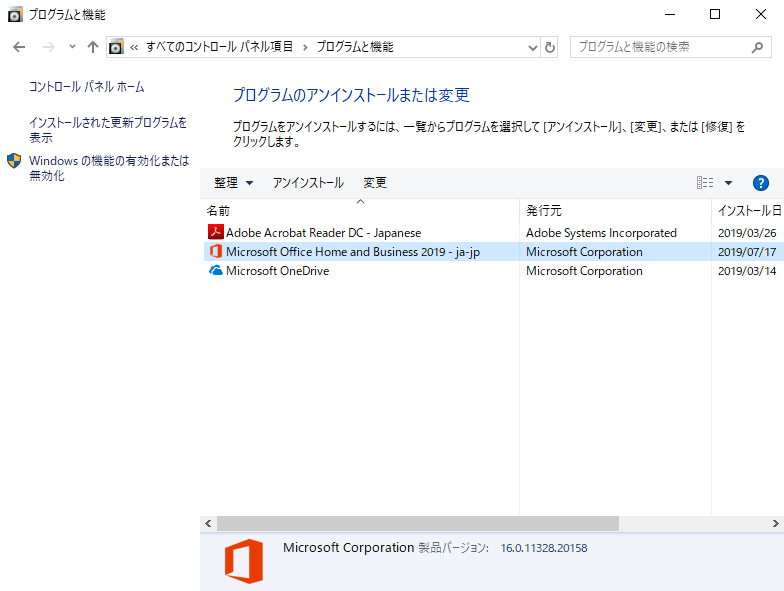Click the Office icon in the list row
The height and width of the screenshot is (591, 784).
point(216,251)
